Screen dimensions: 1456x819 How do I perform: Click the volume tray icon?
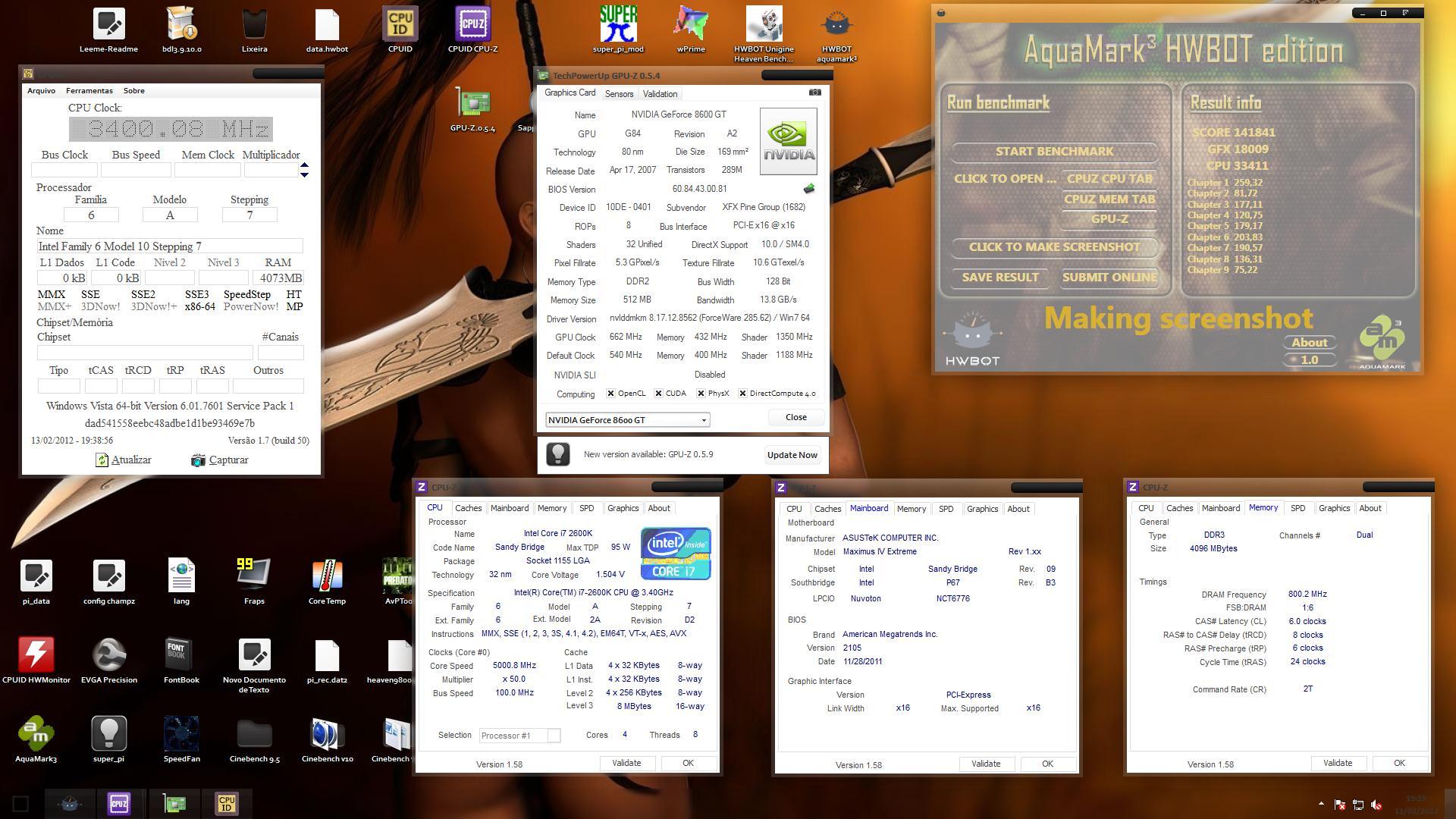pyautogui.click(x=1376, y=805)
